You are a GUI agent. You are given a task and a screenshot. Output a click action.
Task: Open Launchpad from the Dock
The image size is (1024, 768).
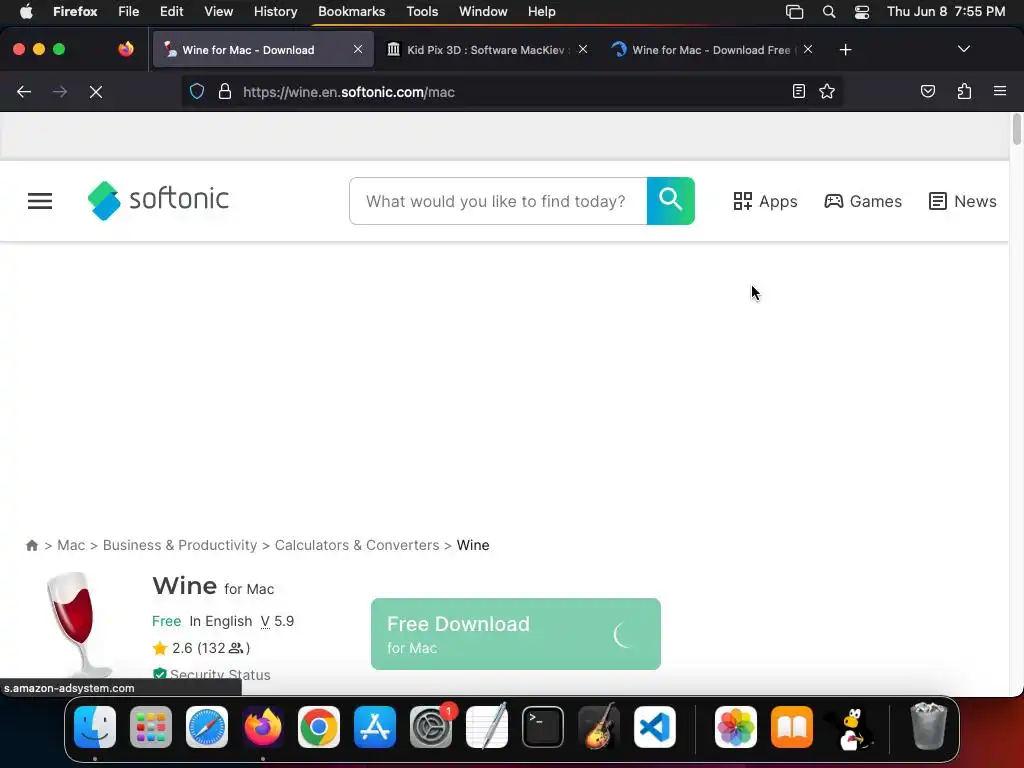pos(151,727)
